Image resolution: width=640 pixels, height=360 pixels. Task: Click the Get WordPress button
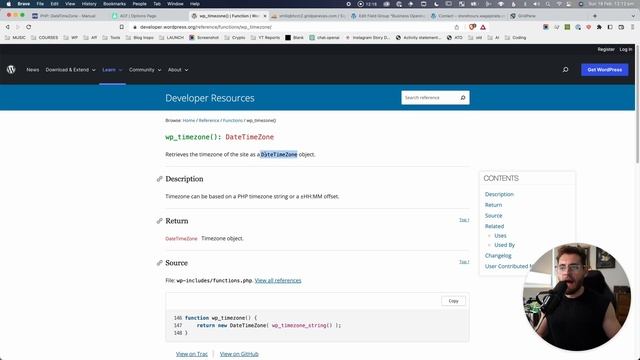604,70
